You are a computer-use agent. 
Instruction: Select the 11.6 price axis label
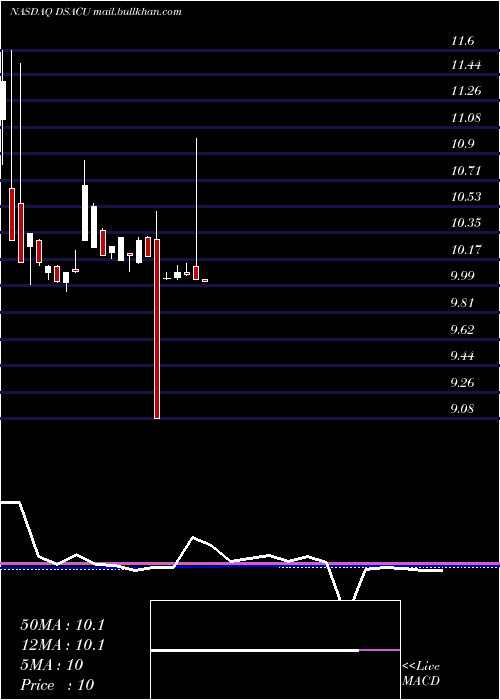(x=462, y=42)
